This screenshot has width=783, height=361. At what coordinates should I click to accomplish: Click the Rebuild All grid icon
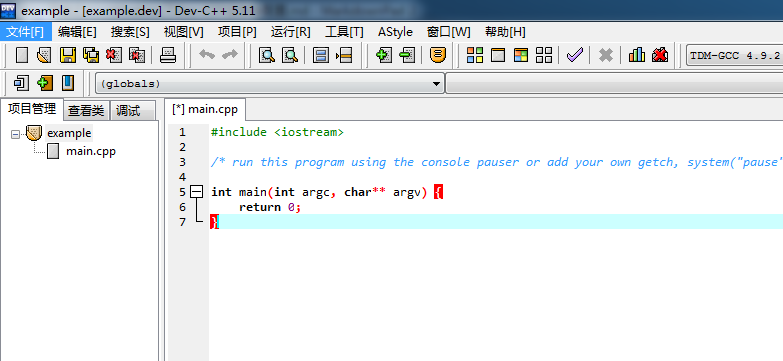pyautogui.click(x=544, y=55)
